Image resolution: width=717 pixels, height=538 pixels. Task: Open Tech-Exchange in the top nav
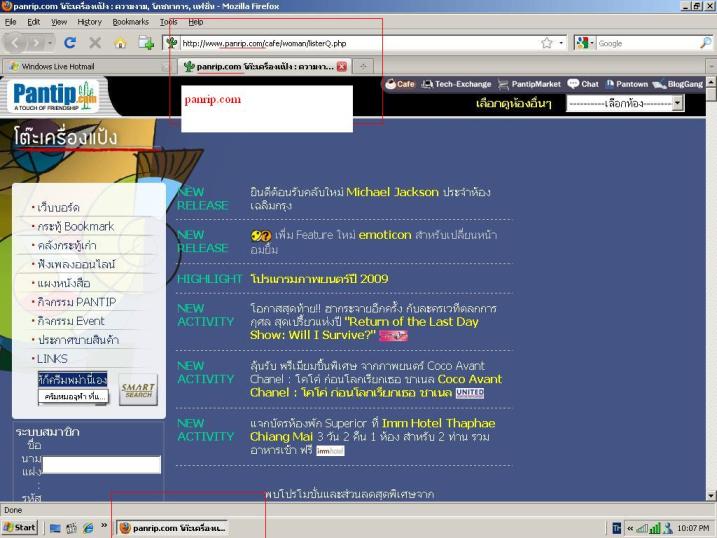[x=456, y=84]
